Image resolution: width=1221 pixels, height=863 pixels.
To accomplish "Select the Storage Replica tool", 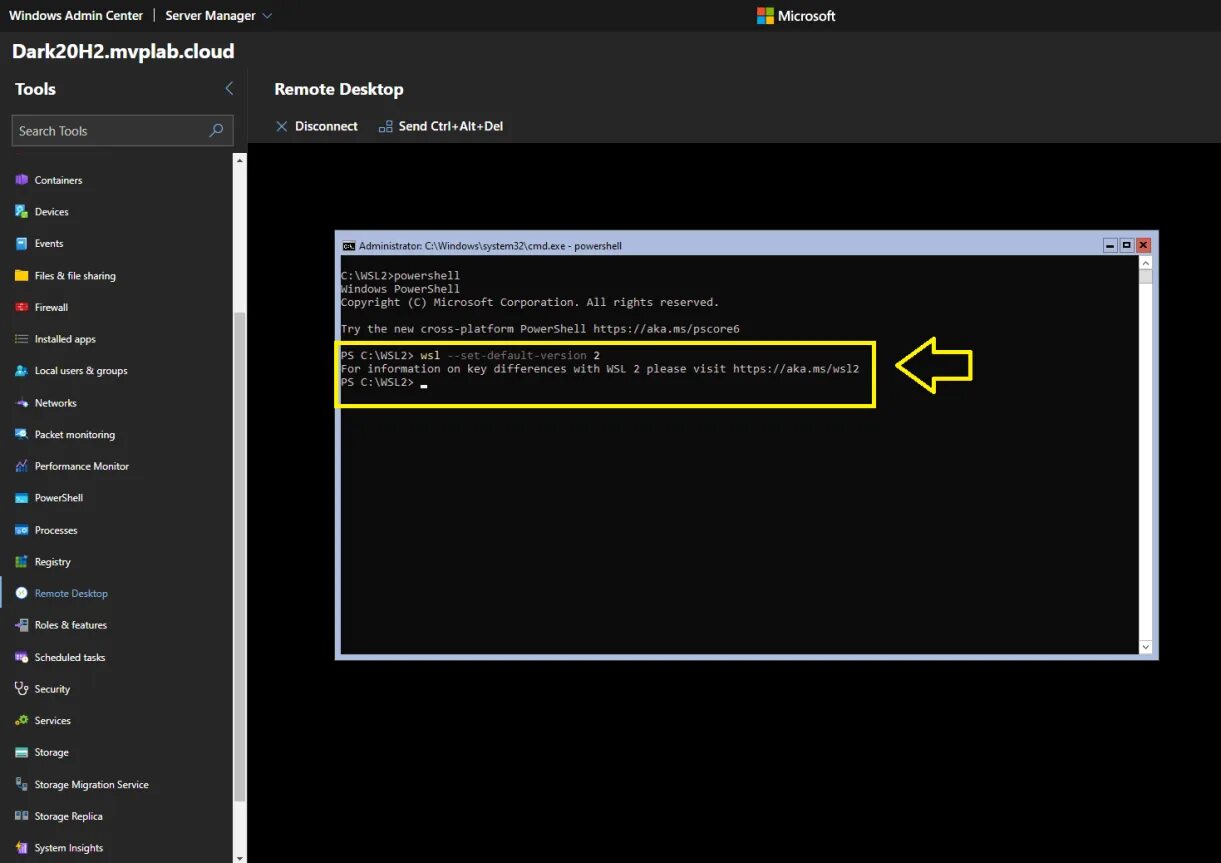I will tap(70, 816).
